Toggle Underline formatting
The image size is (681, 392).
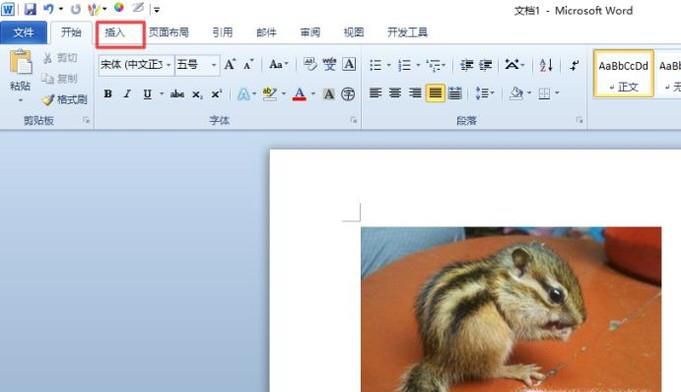[147, 94]
